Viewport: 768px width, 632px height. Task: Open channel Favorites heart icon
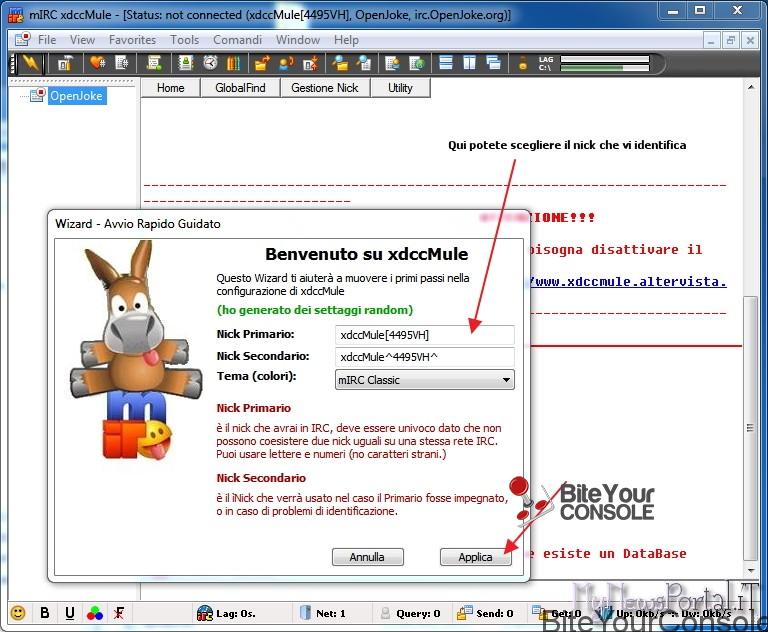point(97,63)
